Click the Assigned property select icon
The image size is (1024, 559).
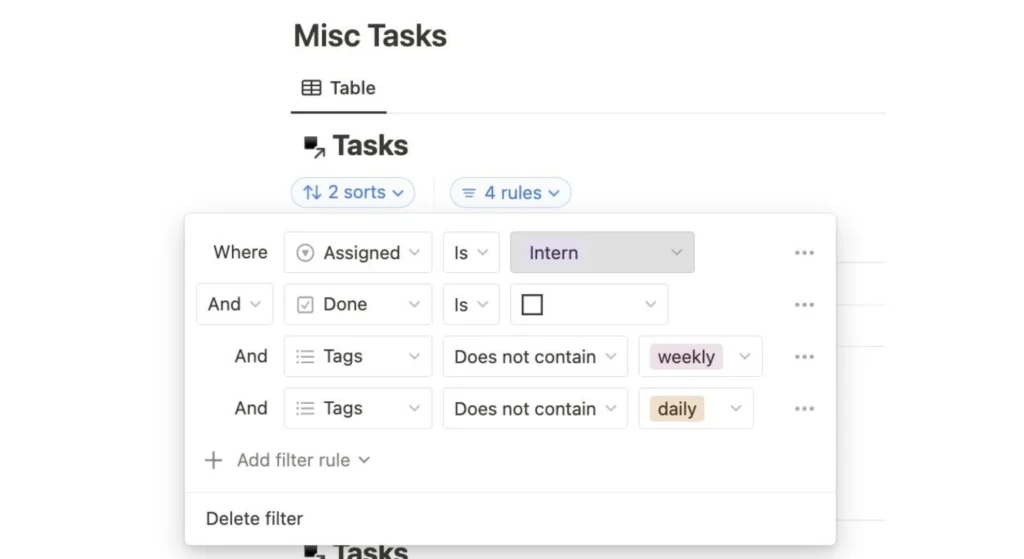click(x=305, y=253)
